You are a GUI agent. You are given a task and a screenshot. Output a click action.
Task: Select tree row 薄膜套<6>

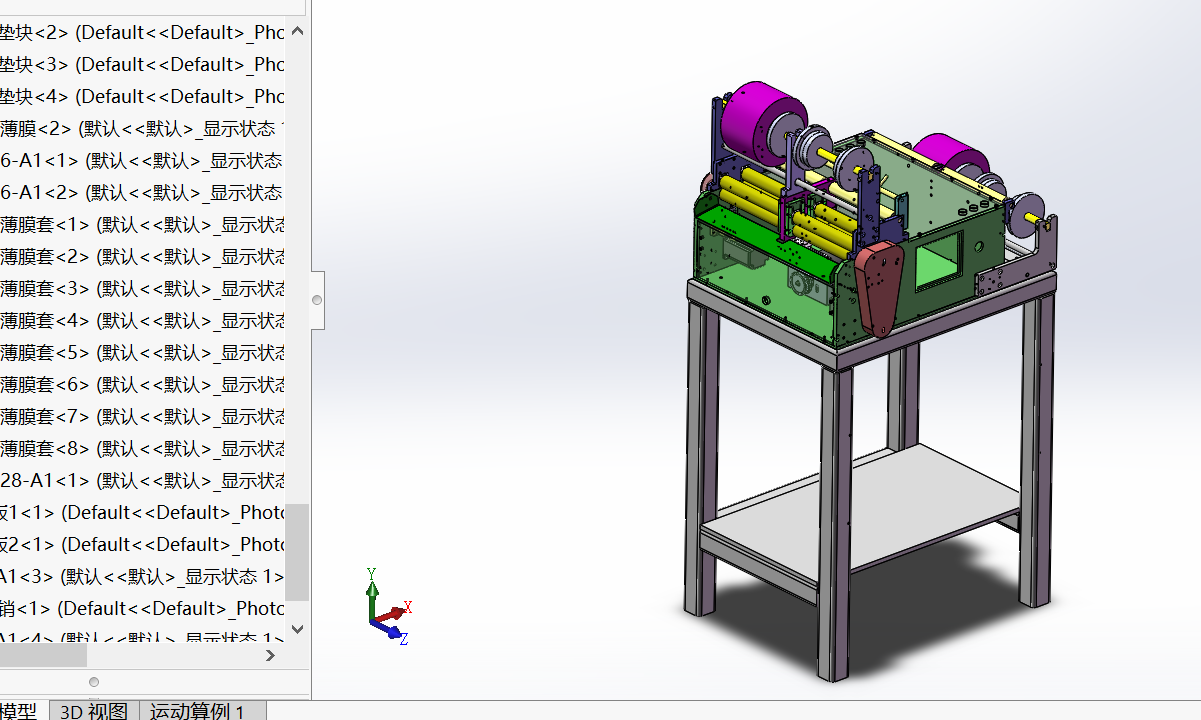click(x=142, y=384)
